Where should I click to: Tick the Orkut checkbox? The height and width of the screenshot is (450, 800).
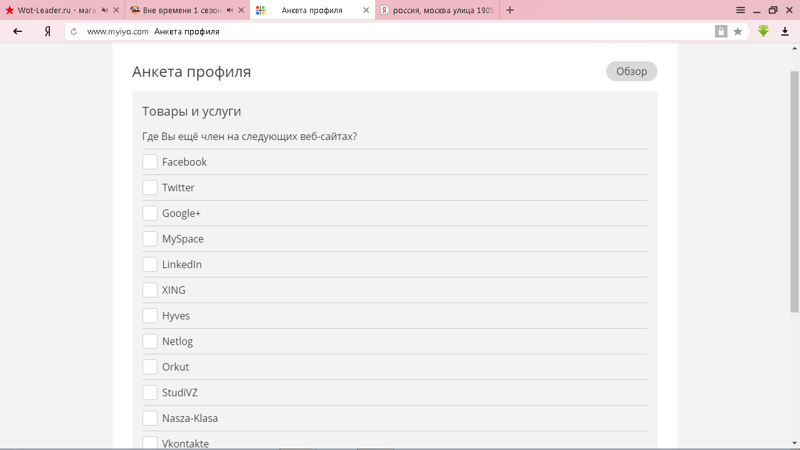150,366
